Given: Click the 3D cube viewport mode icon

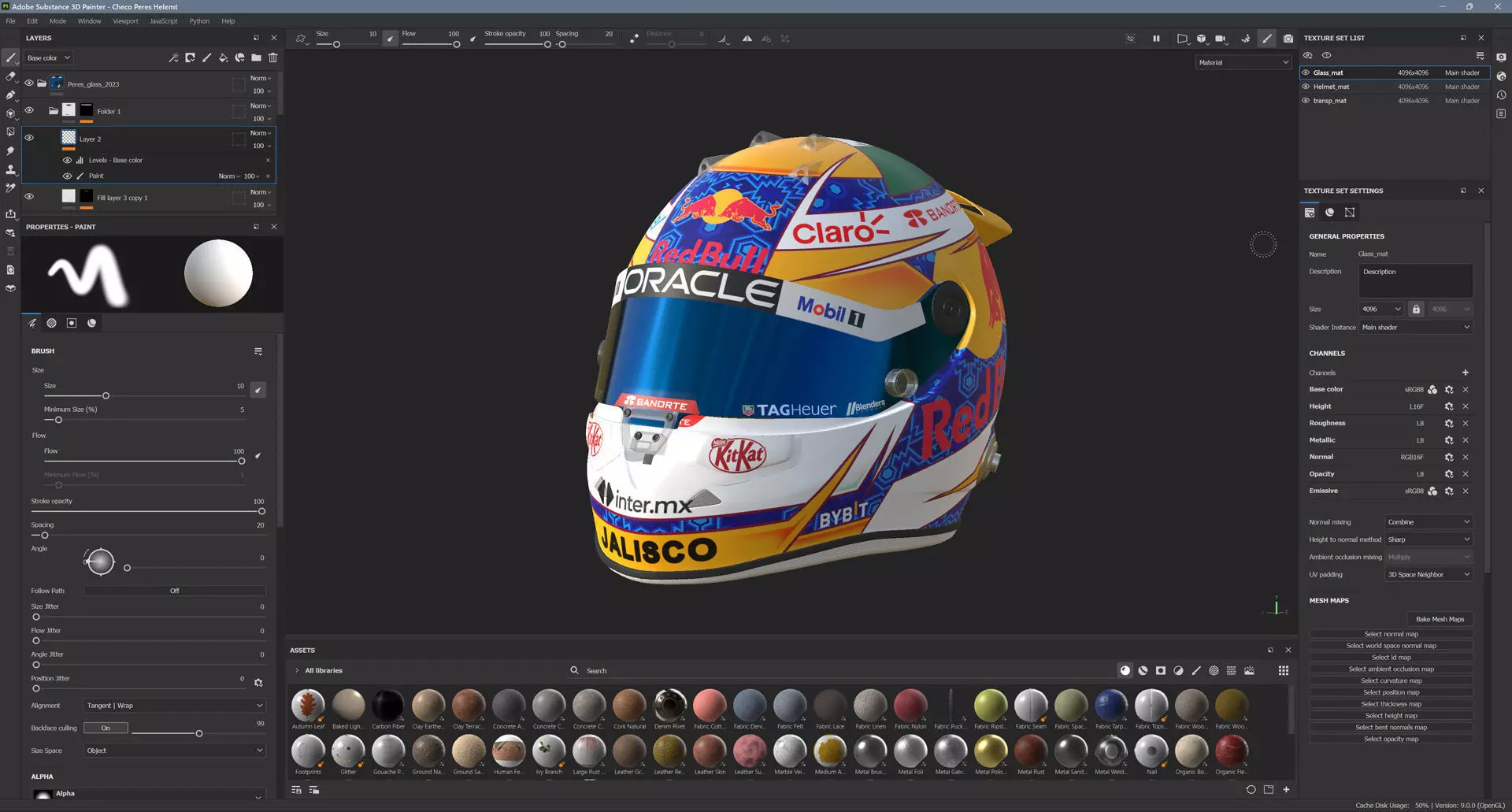Looking at the screenshot, I should 1201,39.
